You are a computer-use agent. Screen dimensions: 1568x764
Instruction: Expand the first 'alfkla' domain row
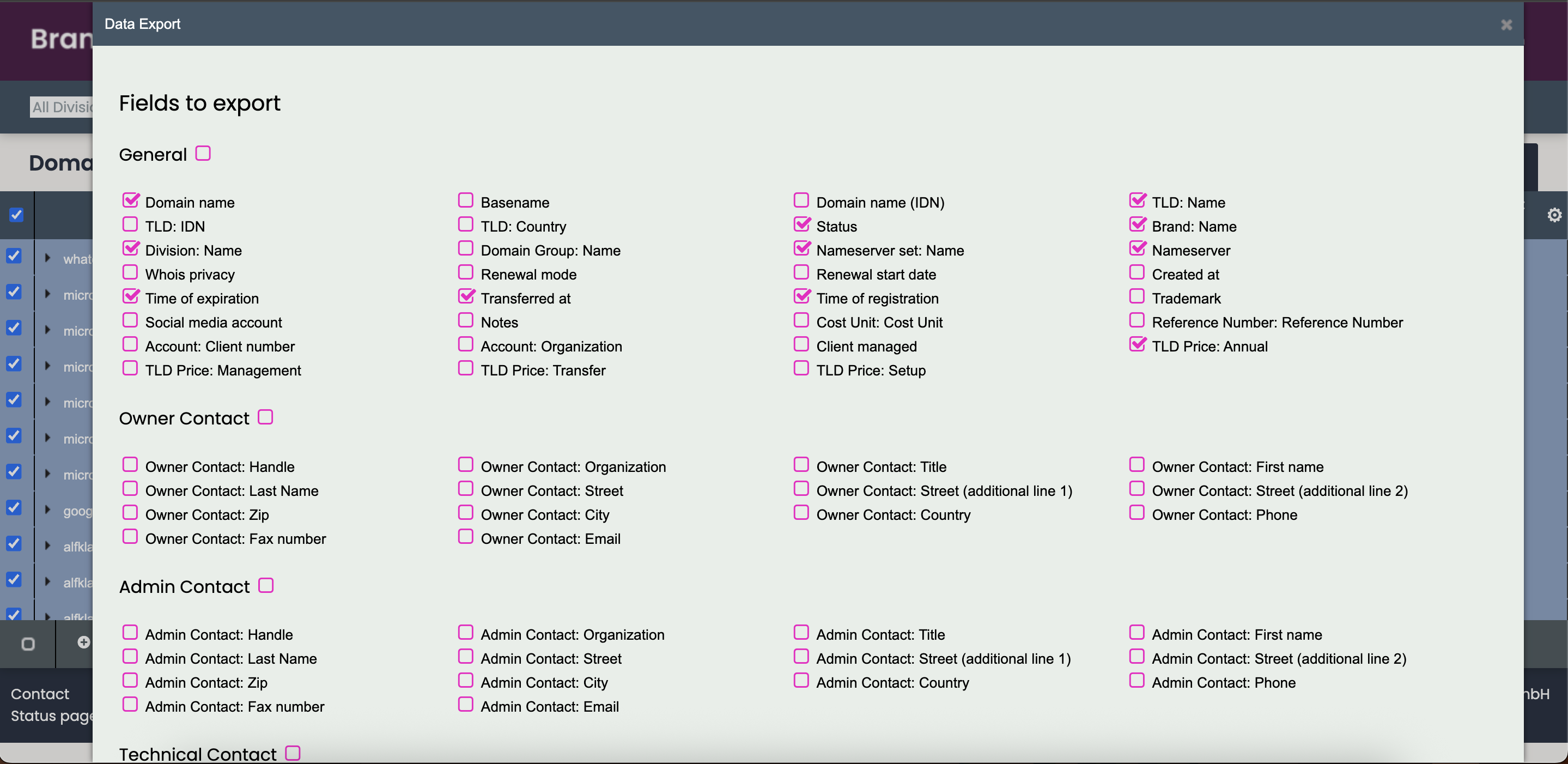47,546
